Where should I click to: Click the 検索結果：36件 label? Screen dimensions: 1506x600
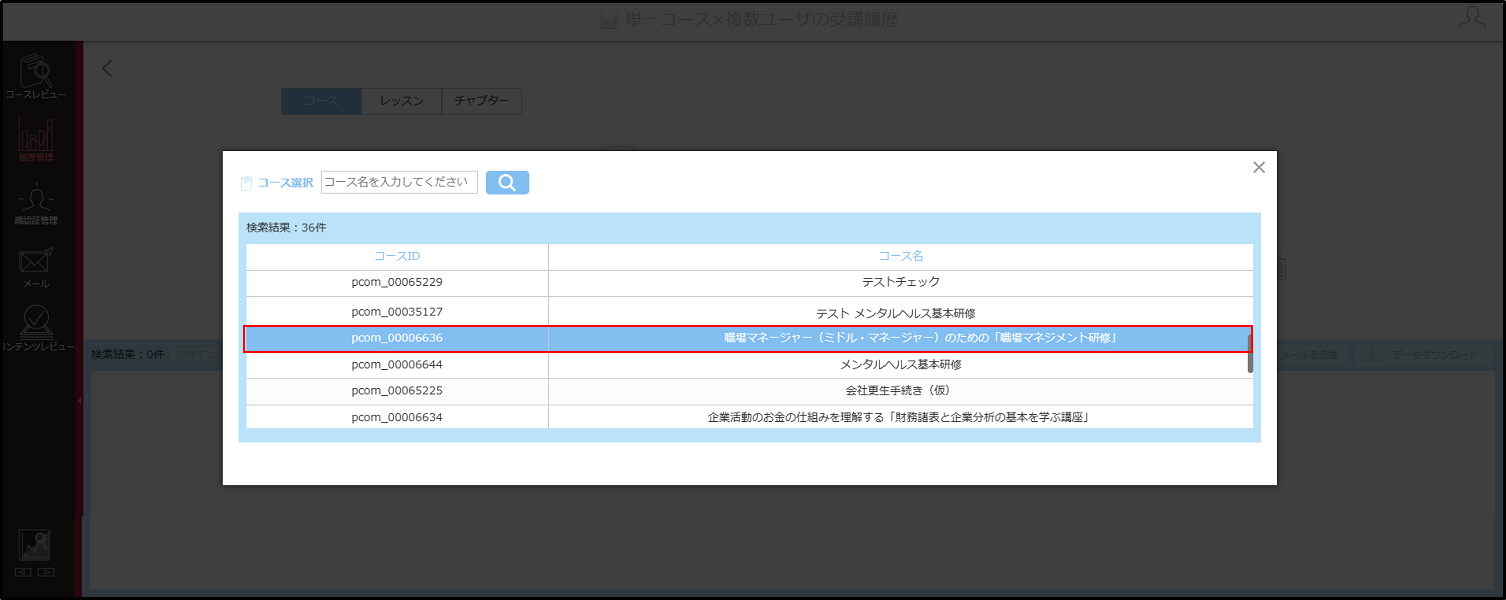286,228
